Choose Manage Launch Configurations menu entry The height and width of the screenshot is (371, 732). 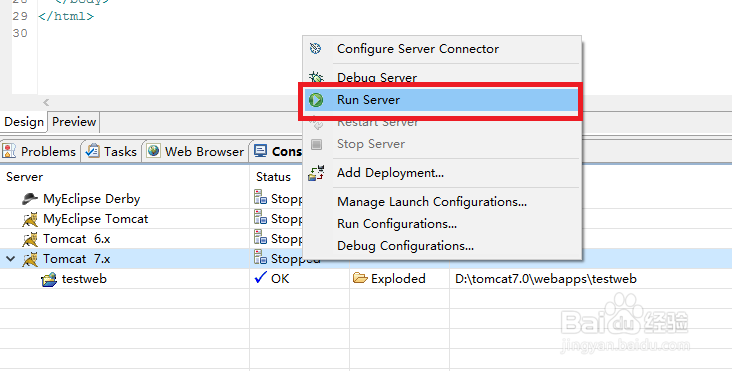click(432, 202)
